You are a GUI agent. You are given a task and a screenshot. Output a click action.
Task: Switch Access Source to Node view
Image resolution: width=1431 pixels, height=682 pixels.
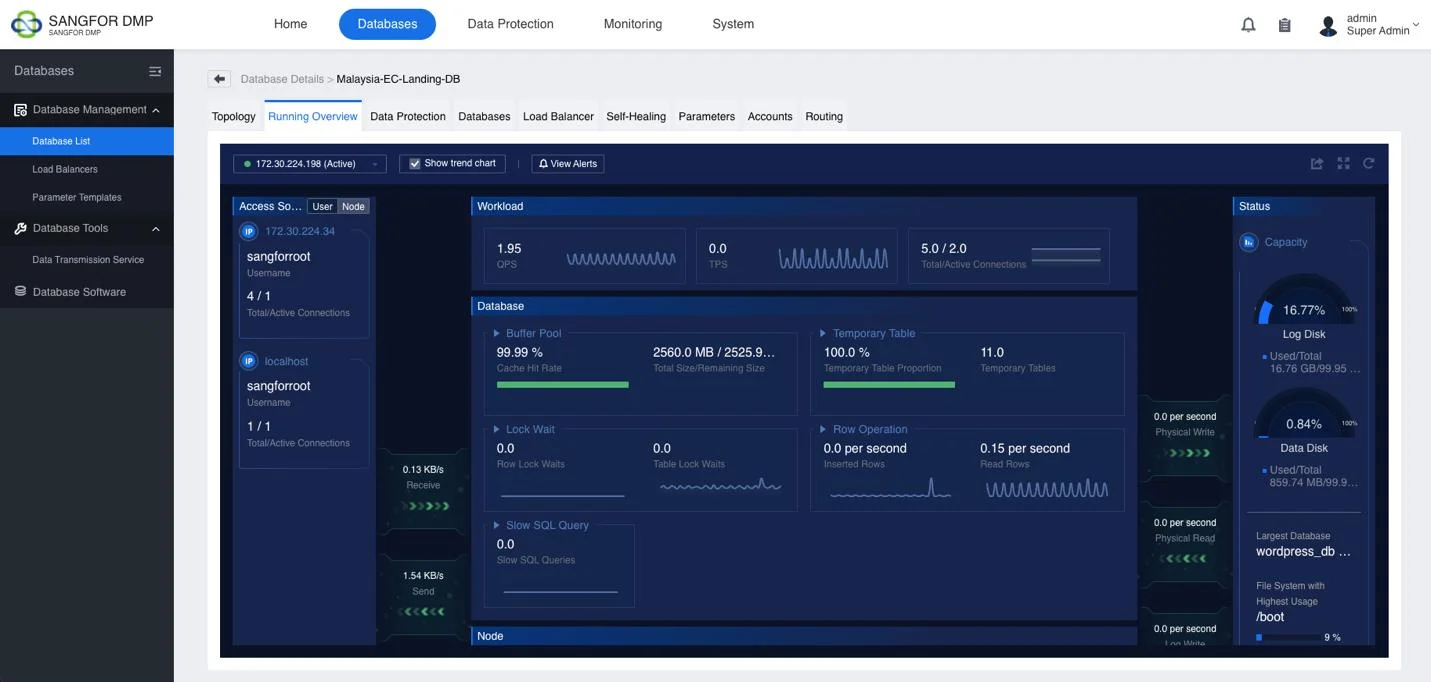point(353,207)
